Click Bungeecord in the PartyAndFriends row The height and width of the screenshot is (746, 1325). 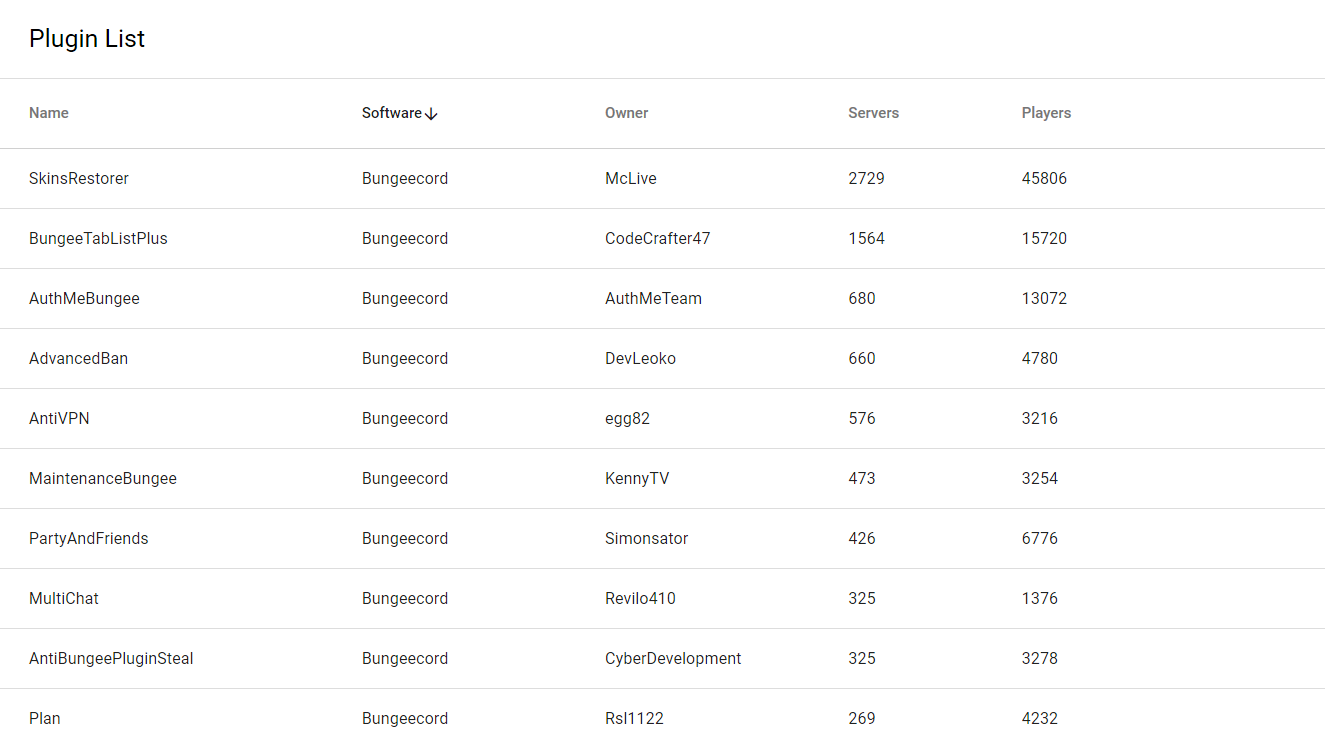pyautogui.click(x=405, y=539)
